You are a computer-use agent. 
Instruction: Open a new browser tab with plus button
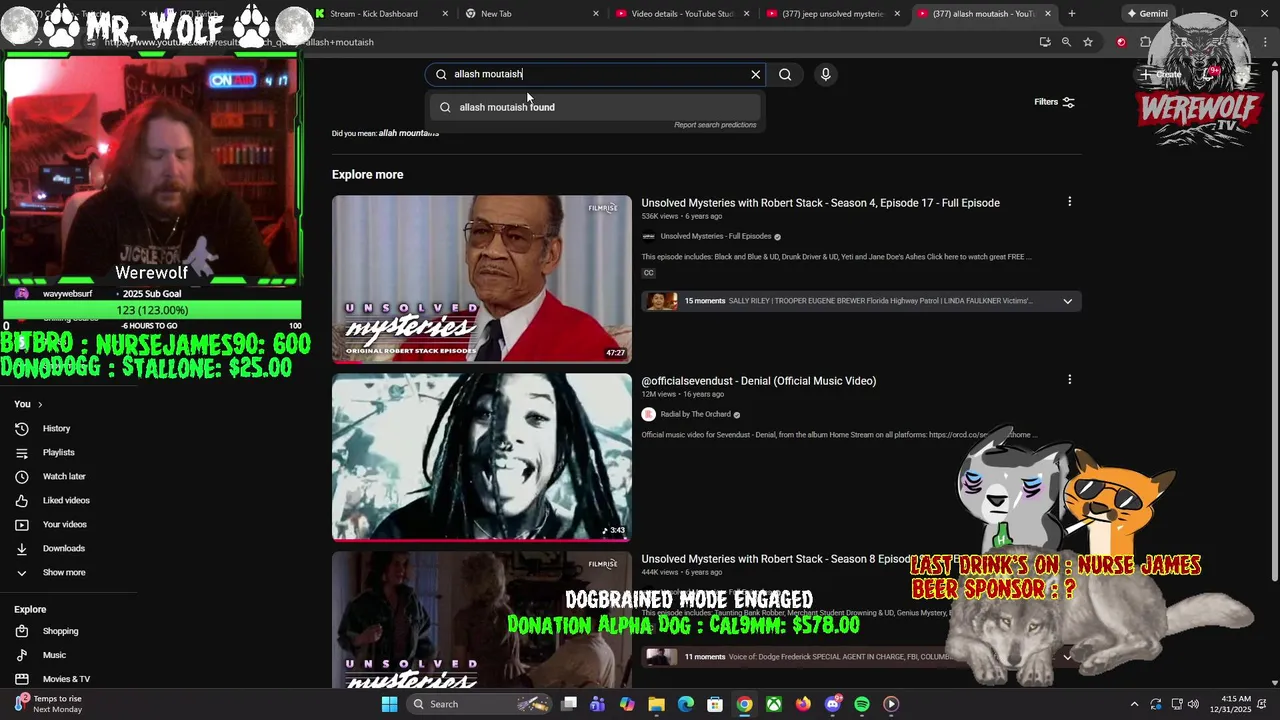(1071, 14)
